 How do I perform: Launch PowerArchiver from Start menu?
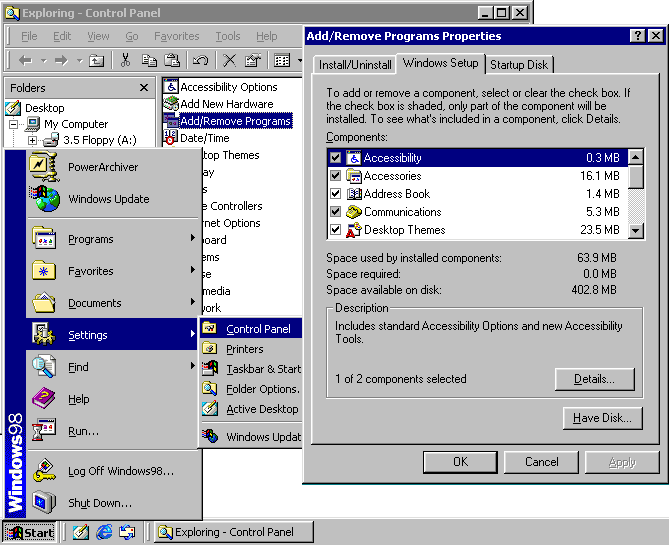113,167
